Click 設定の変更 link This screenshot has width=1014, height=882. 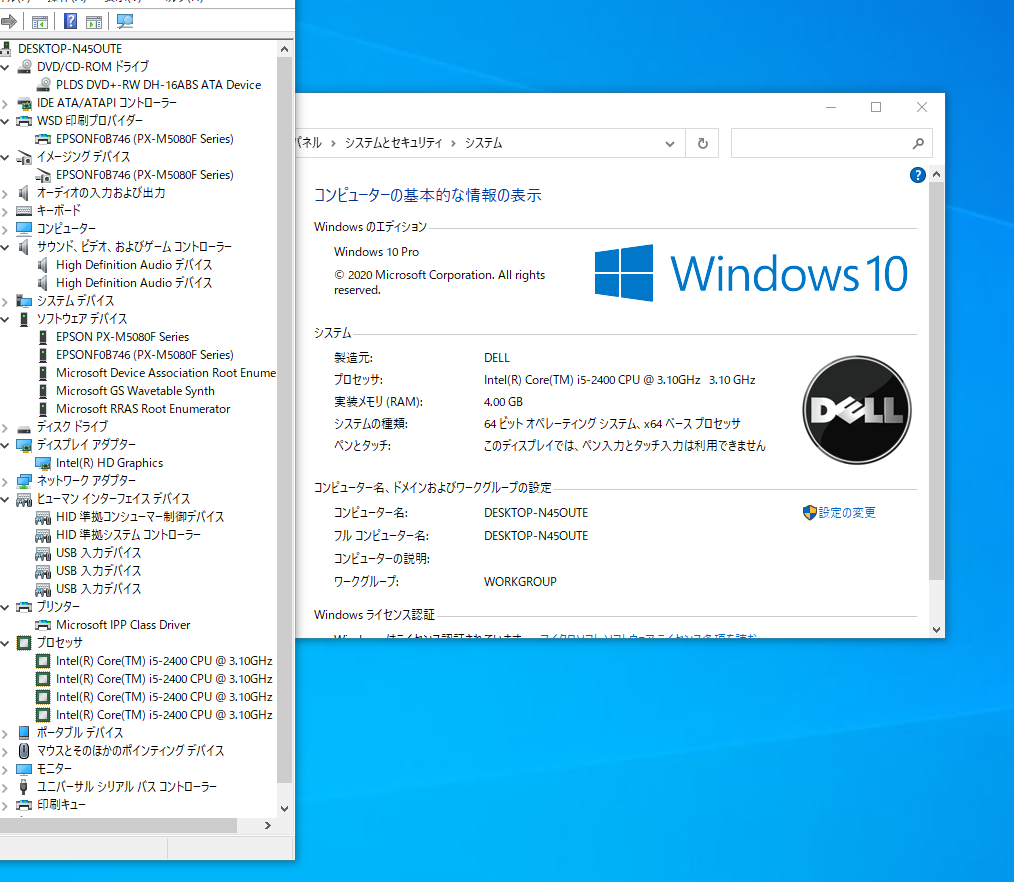click(847, 513)
